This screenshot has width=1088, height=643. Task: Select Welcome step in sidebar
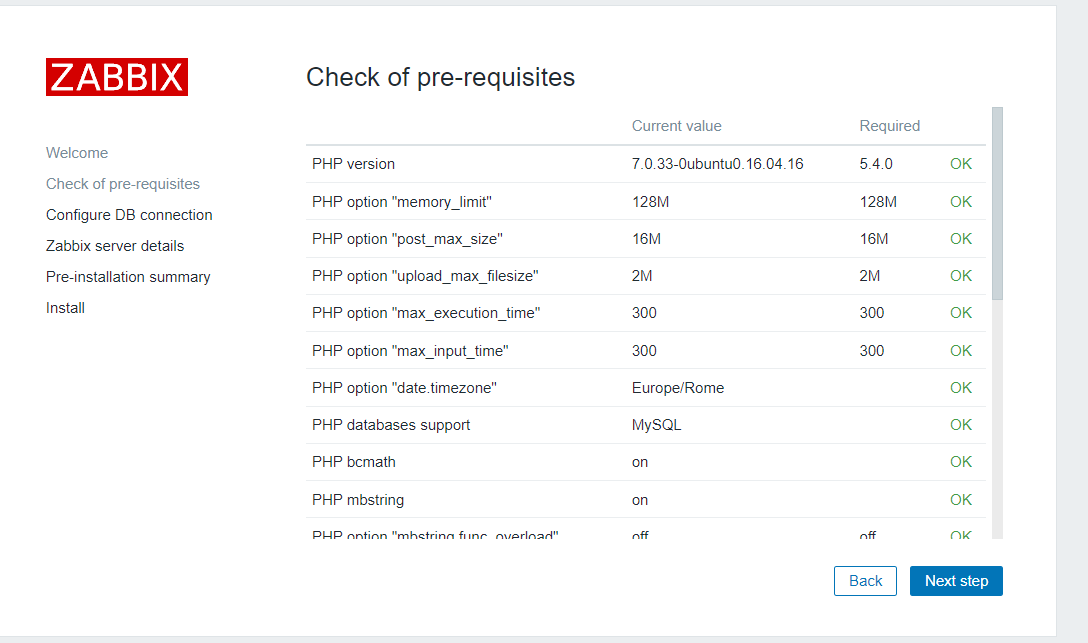pos(77,153)
